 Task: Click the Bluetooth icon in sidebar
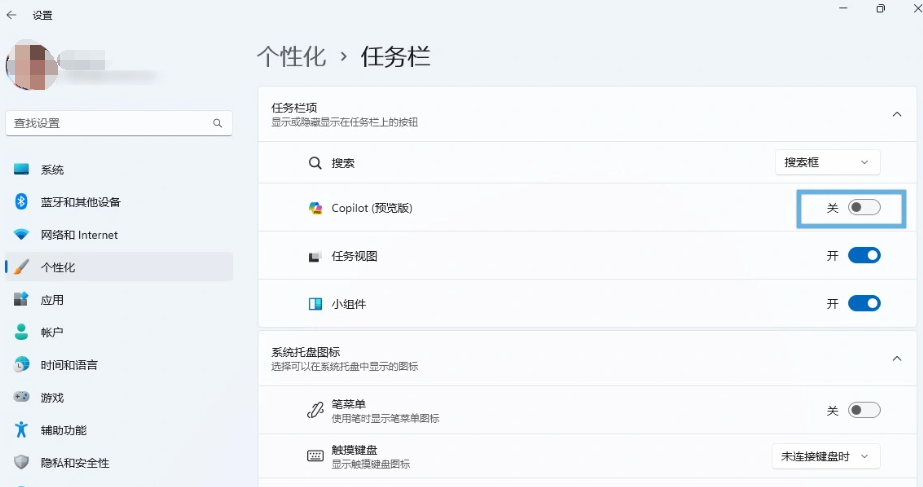point(21,202)
